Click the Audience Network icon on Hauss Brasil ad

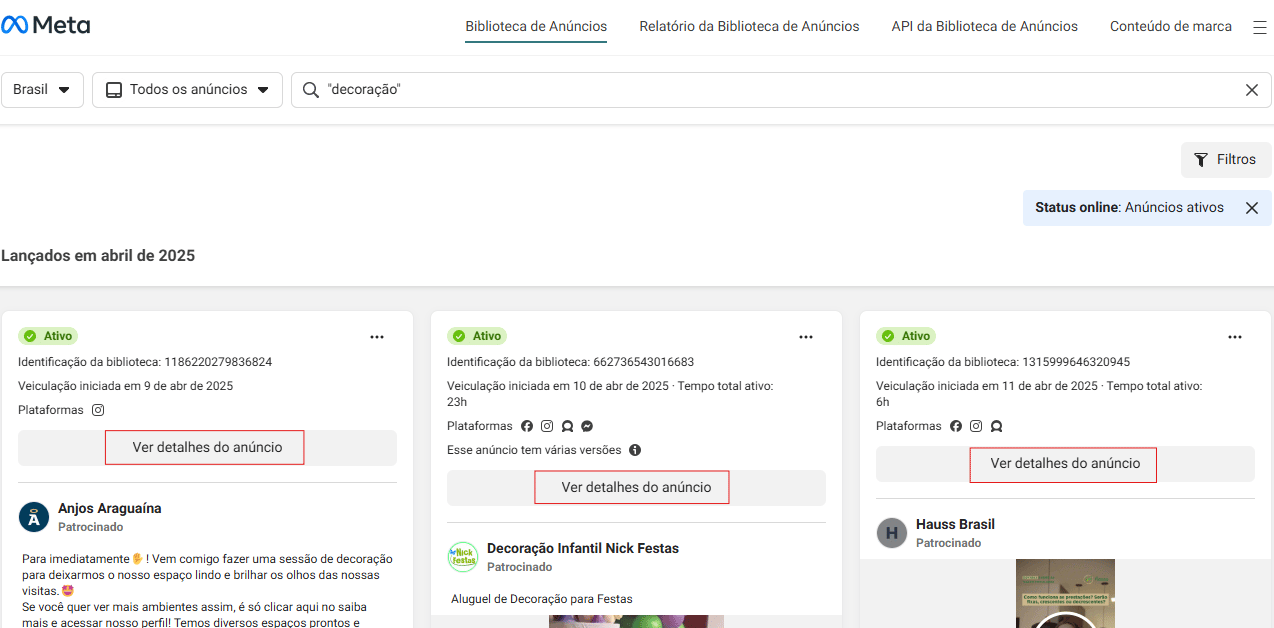tap(996, 426)
